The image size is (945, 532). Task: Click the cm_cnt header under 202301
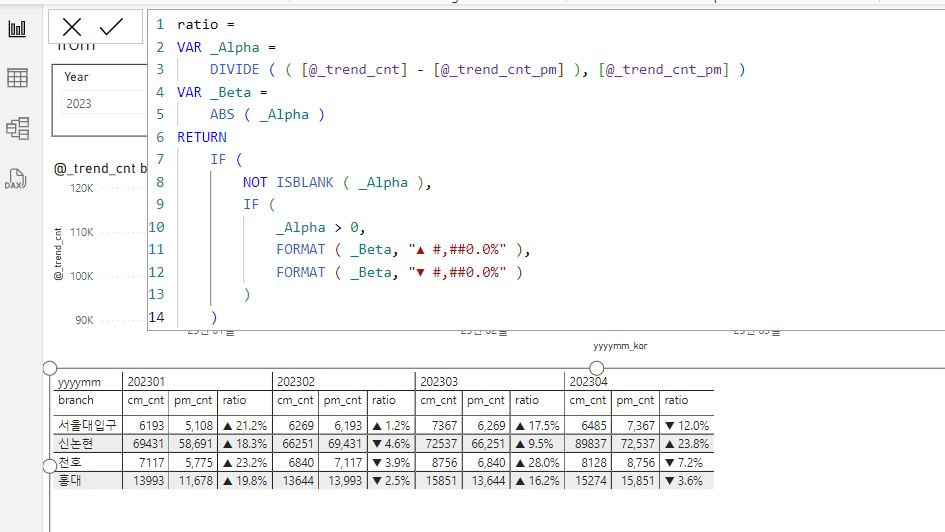point(145,400)
